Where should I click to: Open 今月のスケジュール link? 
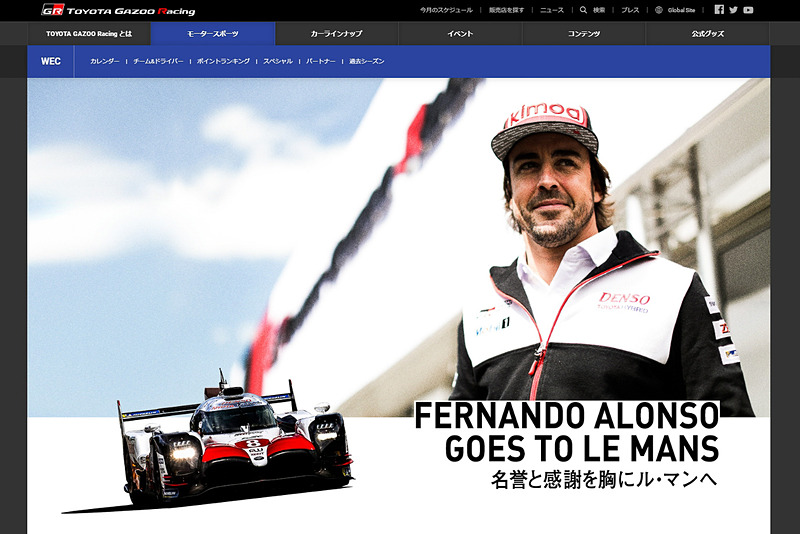pos(446,10)
